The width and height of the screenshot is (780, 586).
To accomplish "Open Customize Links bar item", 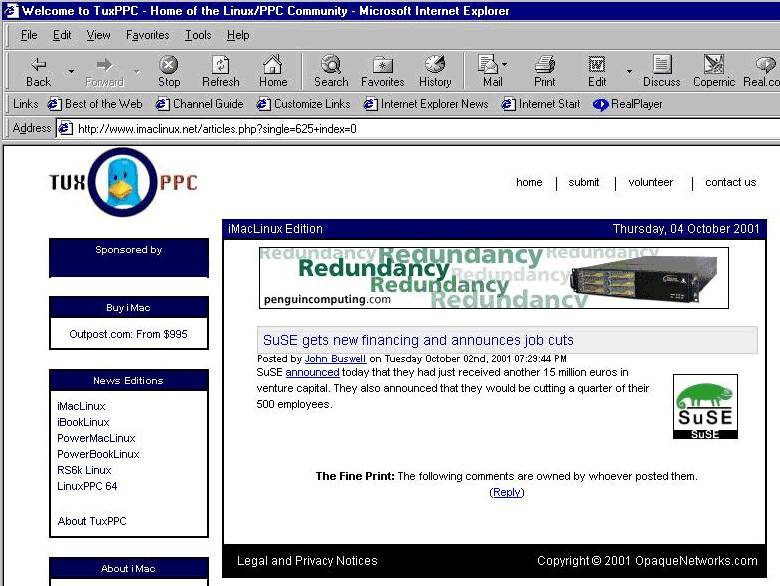I will [303, 104].
